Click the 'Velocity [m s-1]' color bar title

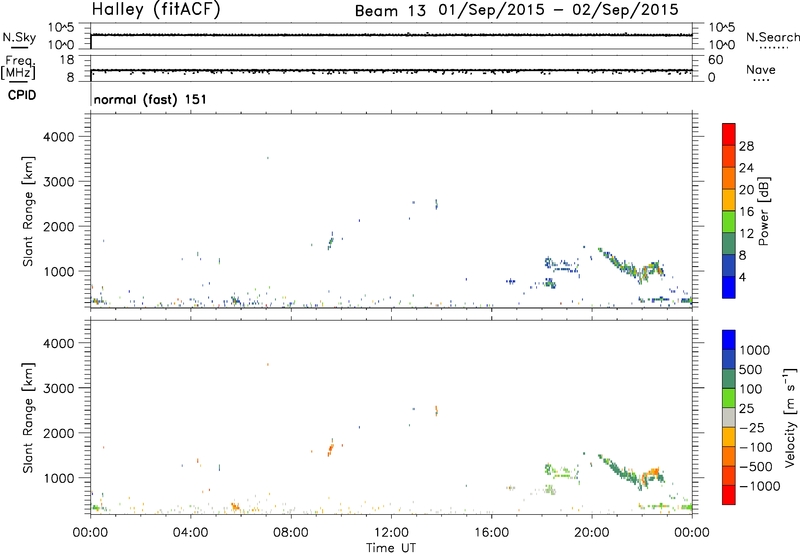pos(790,418)
